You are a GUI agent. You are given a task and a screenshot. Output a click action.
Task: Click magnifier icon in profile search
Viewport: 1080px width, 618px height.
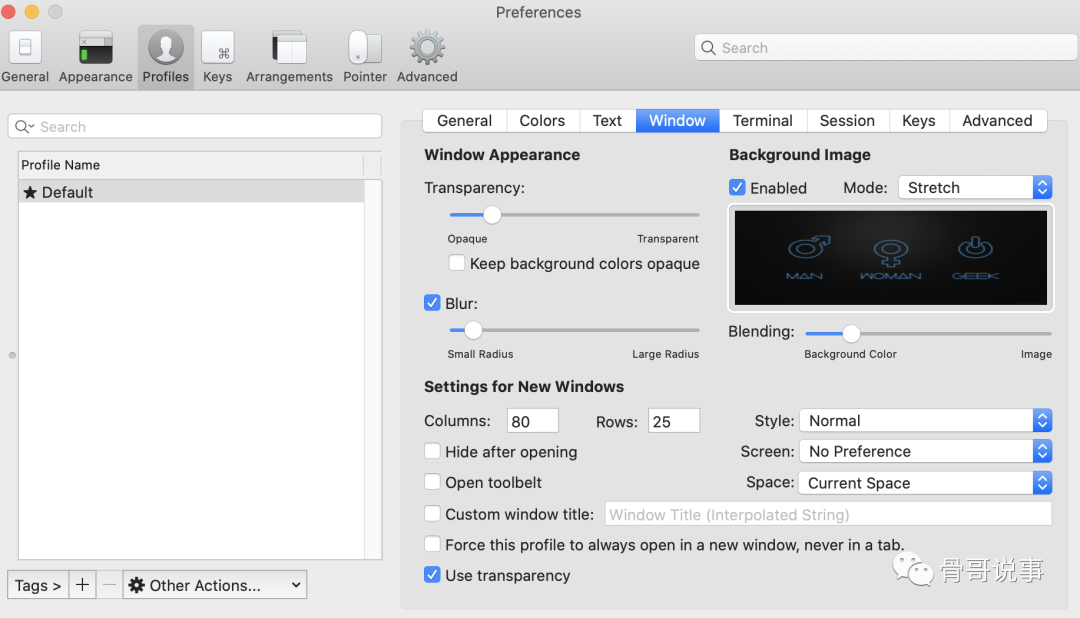pos(23,127)
